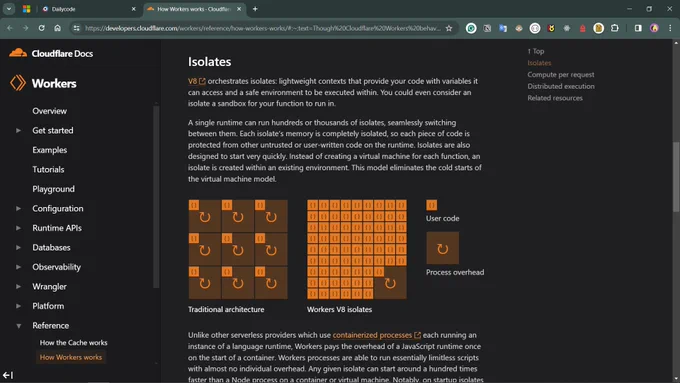
Task: Open a new browser tab
Action: coord(255,9)
